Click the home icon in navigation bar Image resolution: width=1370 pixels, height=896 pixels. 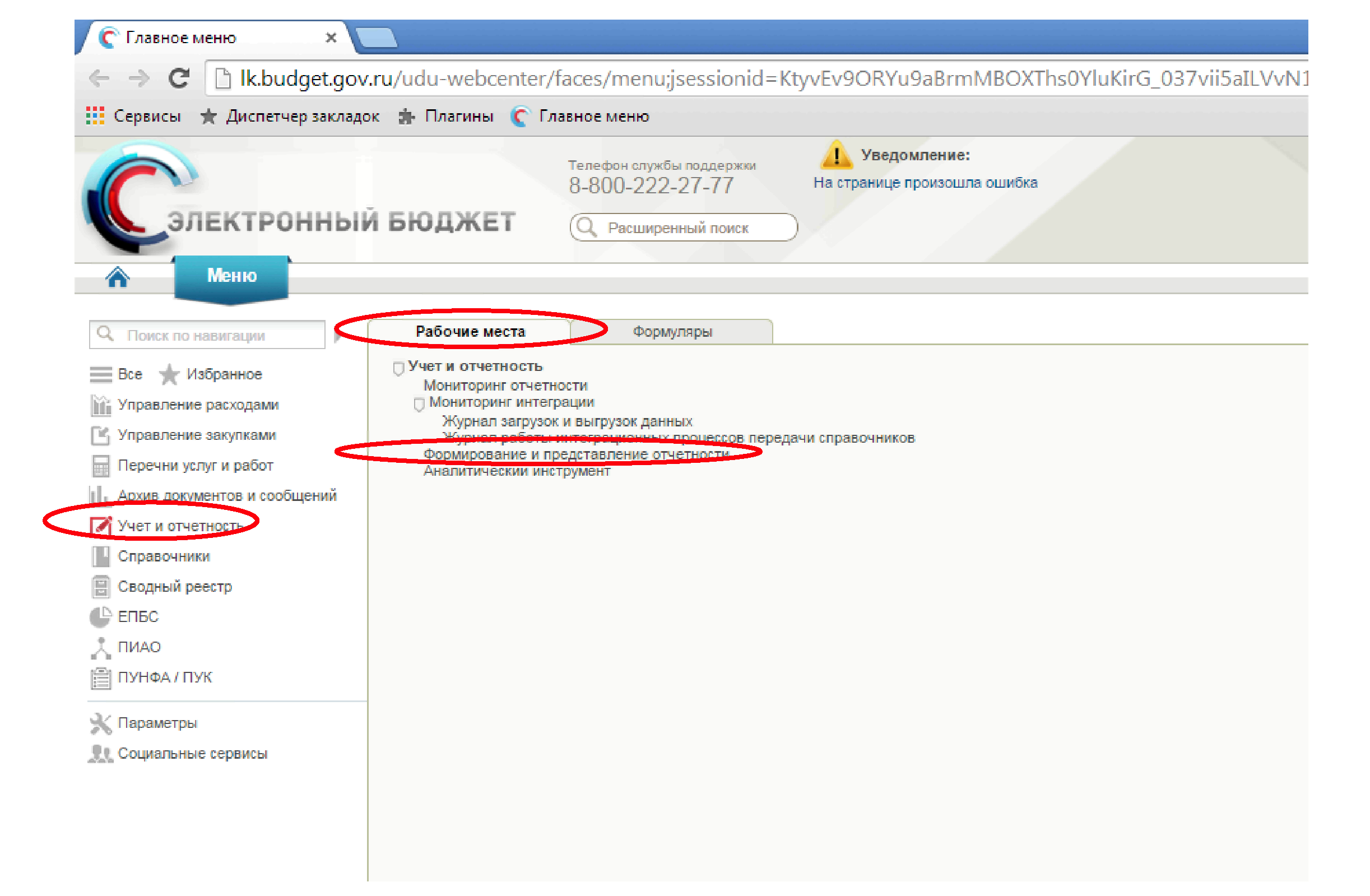tap(118, 277)
